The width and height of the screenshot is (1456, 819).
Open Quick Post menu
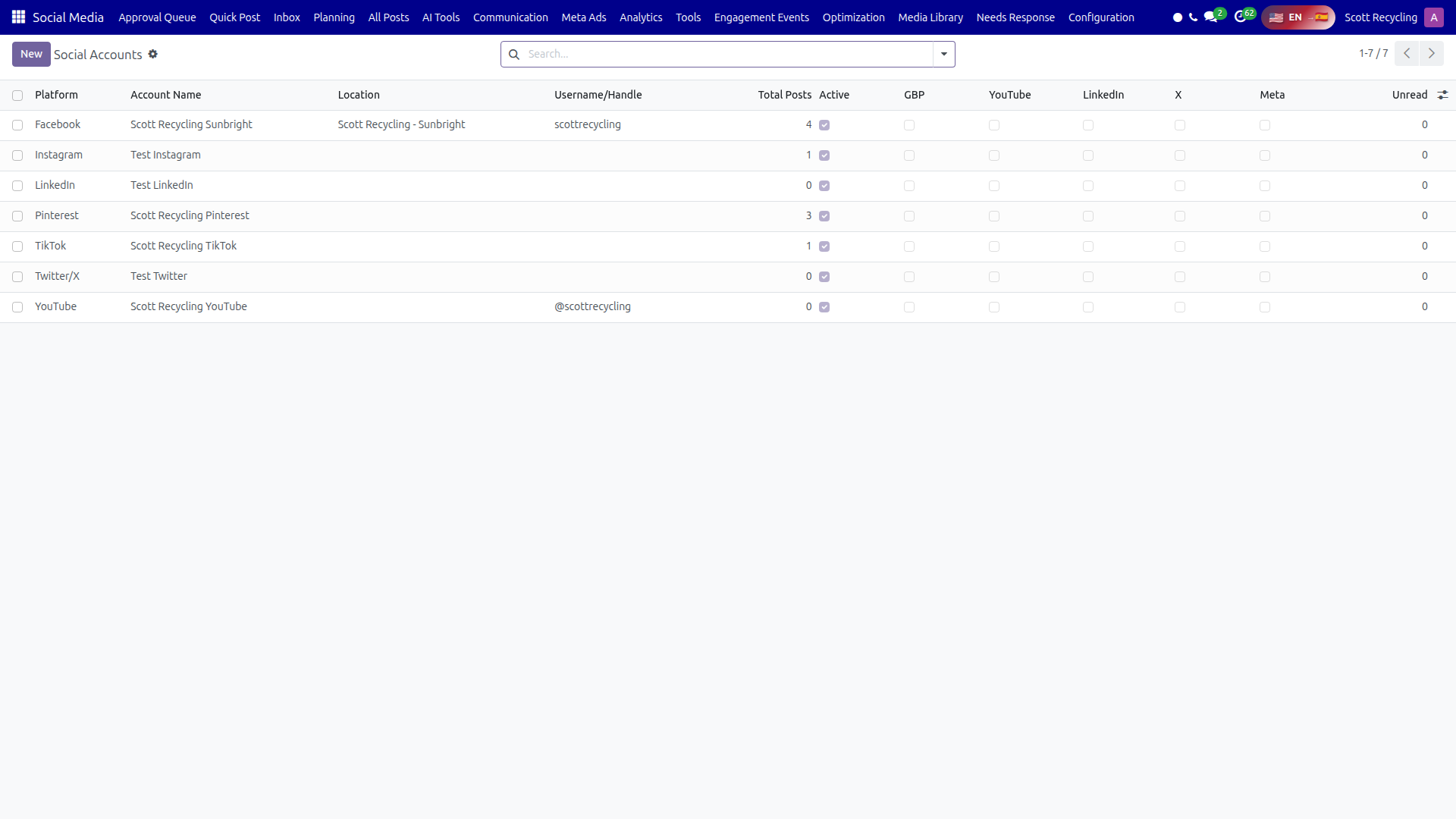pyautogui.click(x=235, y=17)
